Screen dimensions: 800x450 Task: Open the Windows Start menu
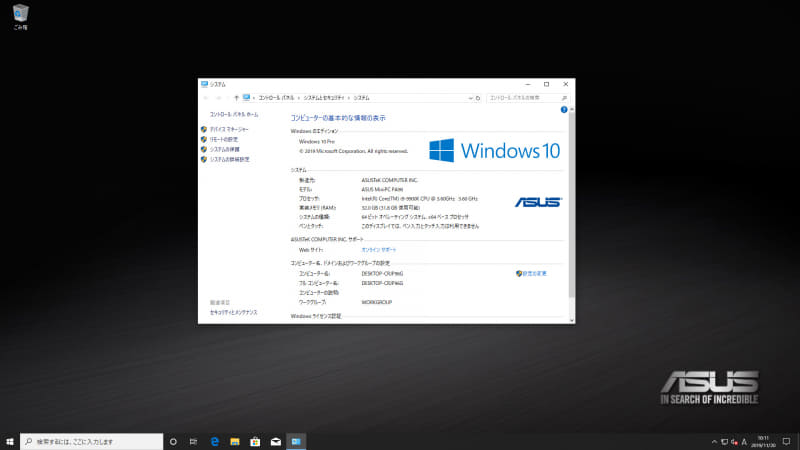pyautogui.click(x=10, y=442)
